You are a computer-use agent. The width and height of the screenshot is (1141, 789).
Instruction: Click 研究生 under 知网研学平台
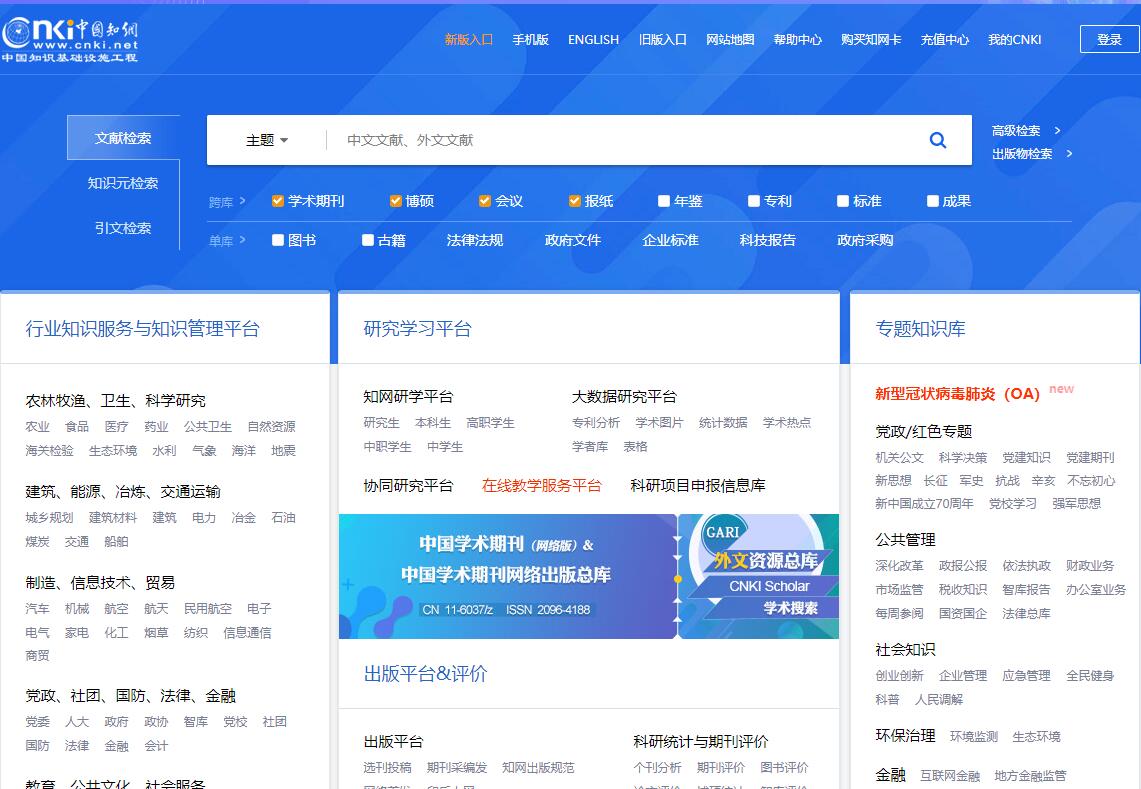381,423
